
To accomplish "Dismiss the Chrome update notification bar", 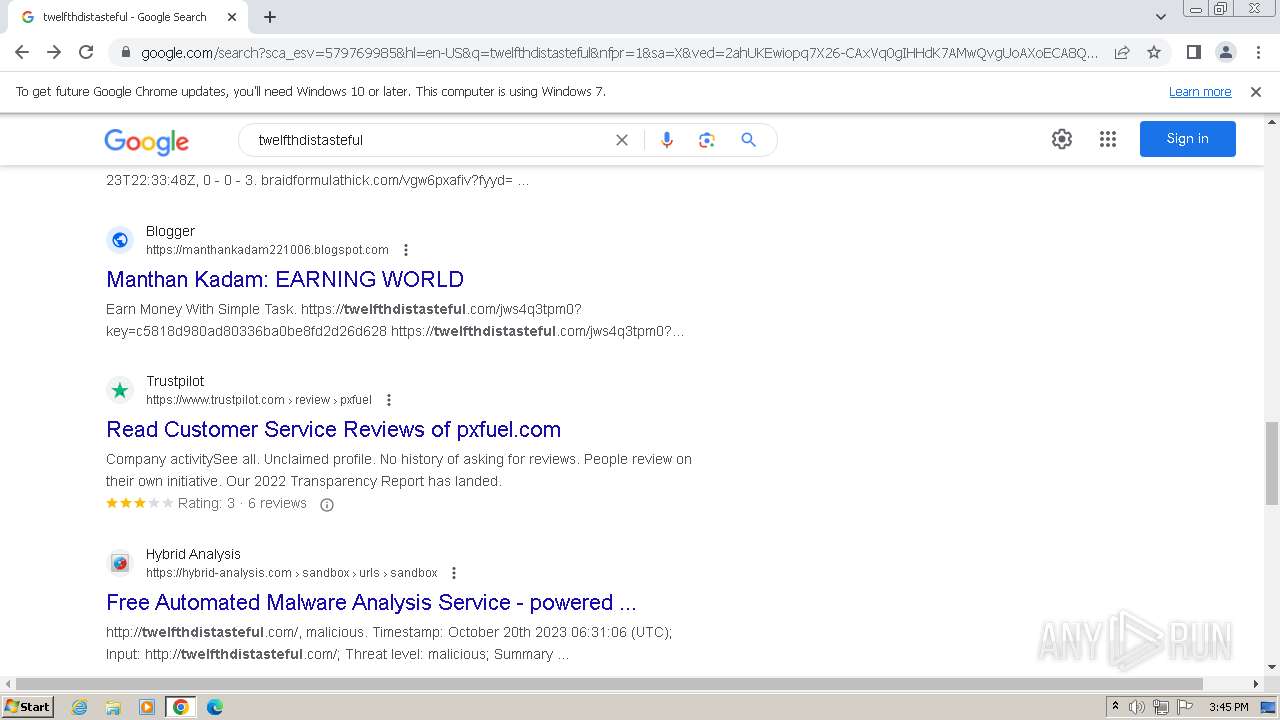I will click(x=1256, y=91).
